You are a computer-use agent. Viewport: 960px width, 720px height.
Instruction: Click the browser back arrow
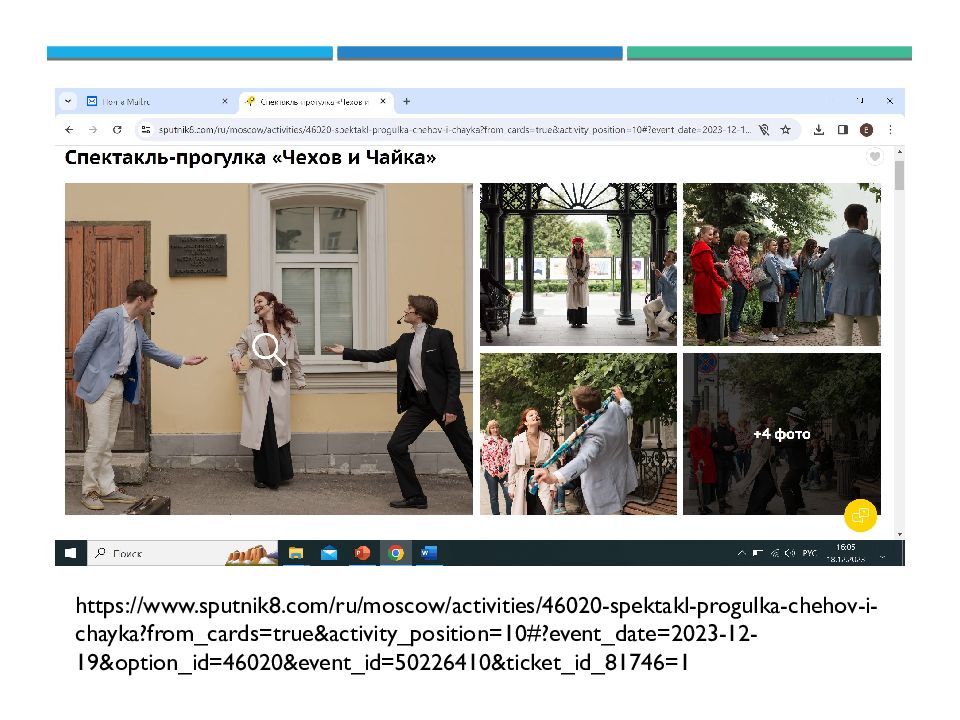click(69, 130)
